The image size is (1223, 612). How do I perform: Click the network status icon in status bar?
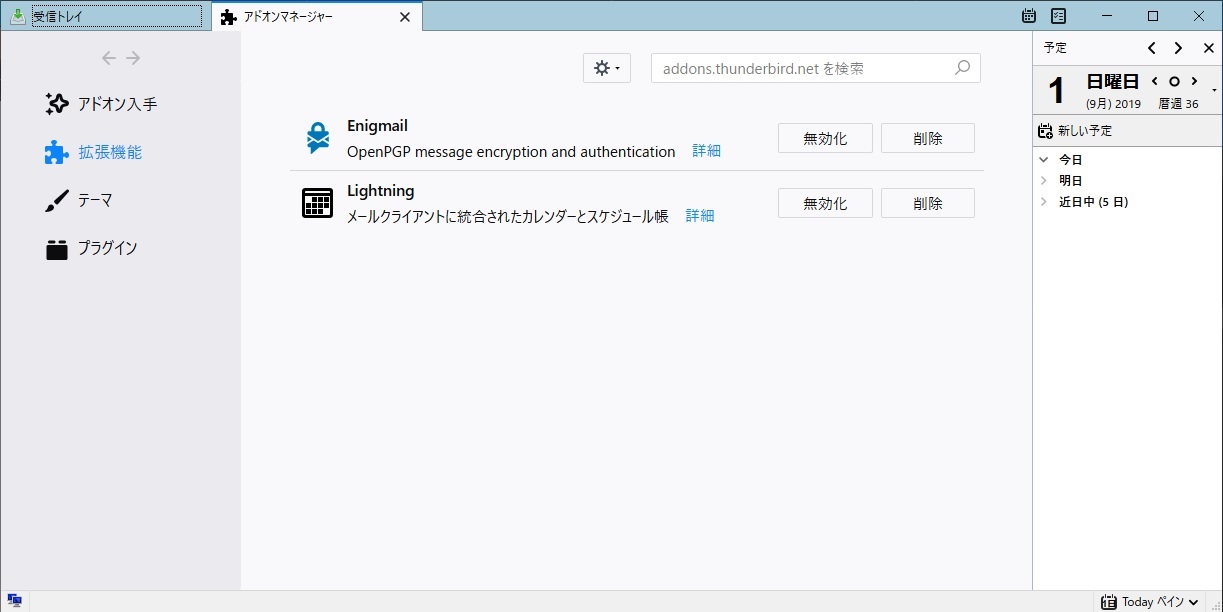[14, 601]
